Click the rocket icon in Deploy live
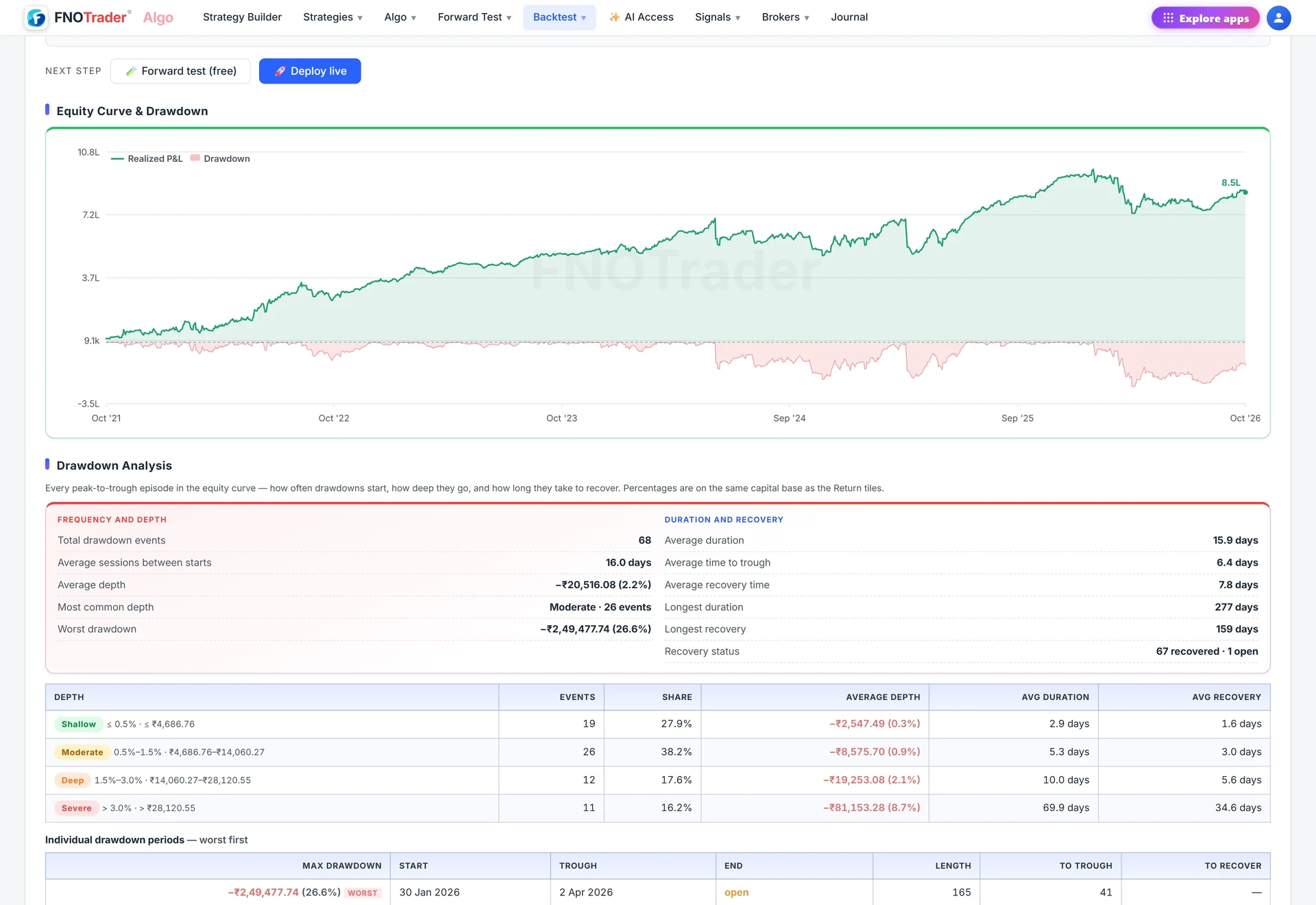 click(x=280, y=71)
